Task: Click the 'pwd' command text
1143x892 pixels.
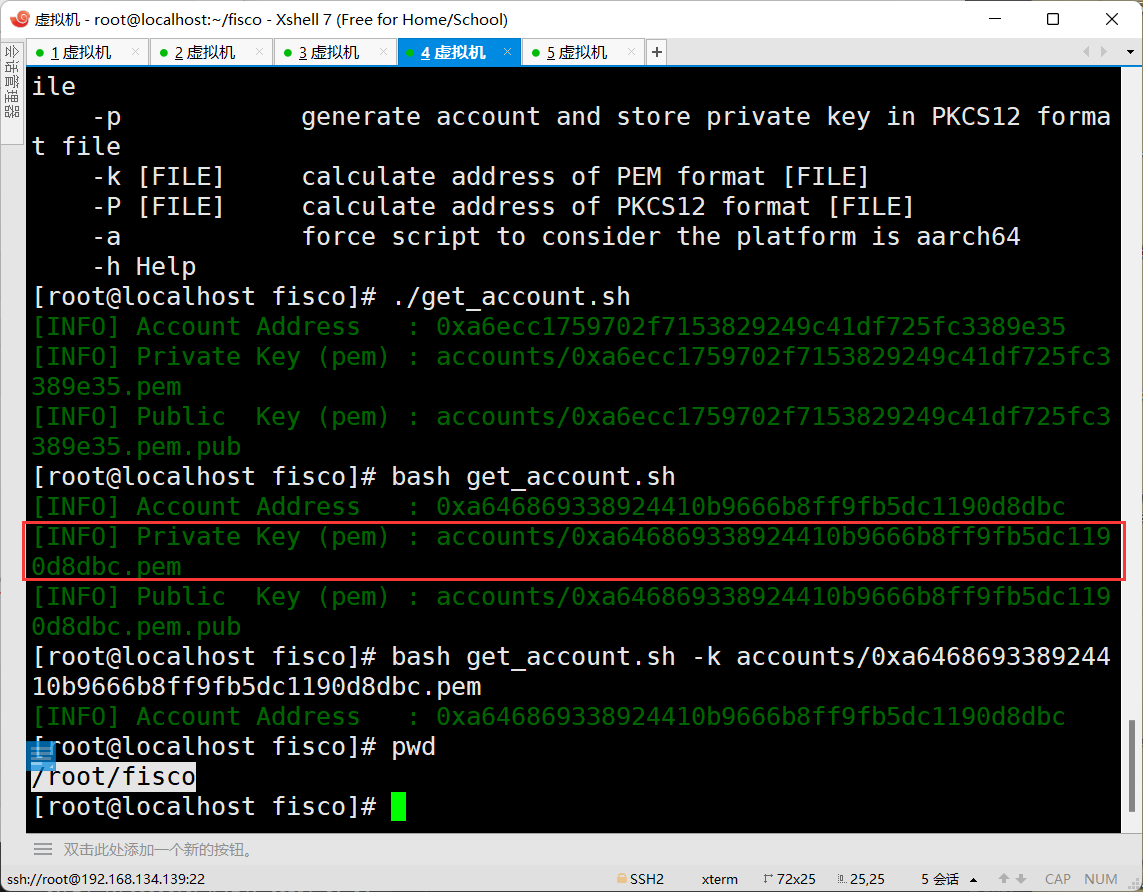Action: 413,747
